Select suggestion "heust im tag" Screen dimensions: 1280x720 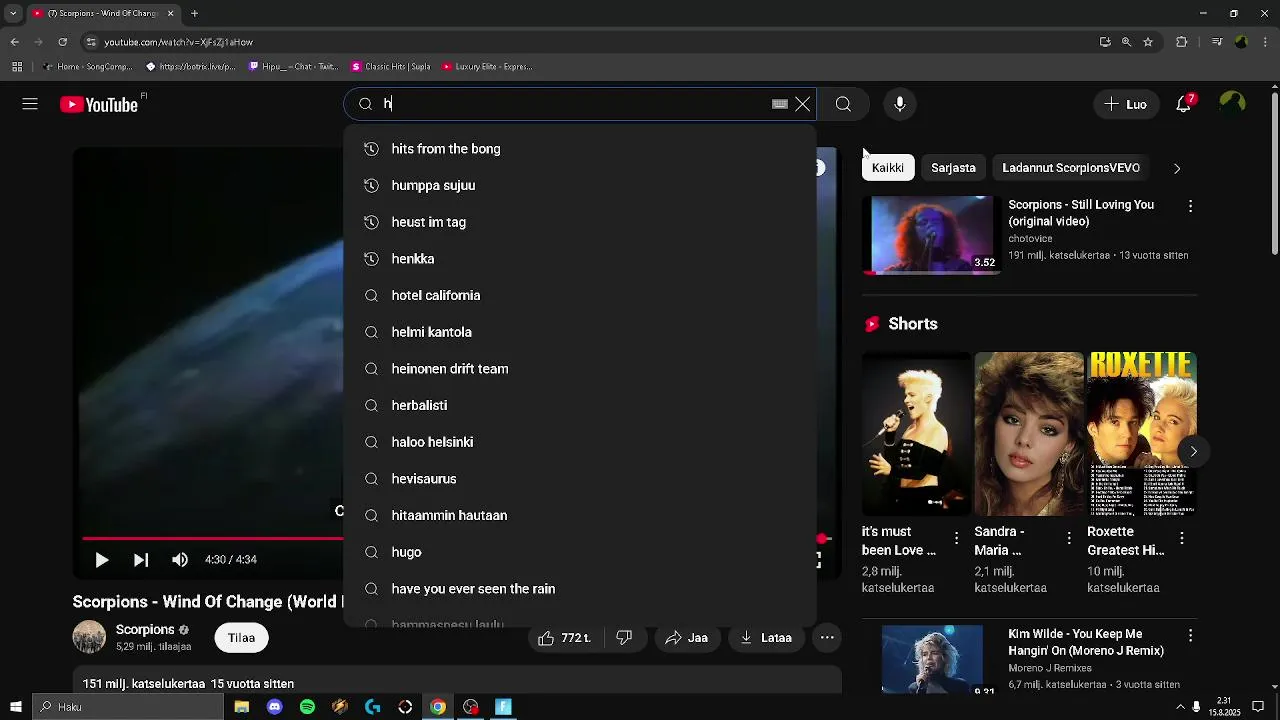[x=580, y=222]
